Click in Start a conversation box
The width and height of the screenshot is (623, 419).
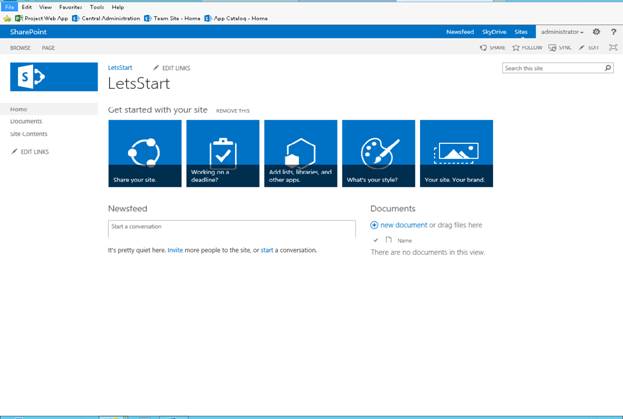[x=232, y=229]
